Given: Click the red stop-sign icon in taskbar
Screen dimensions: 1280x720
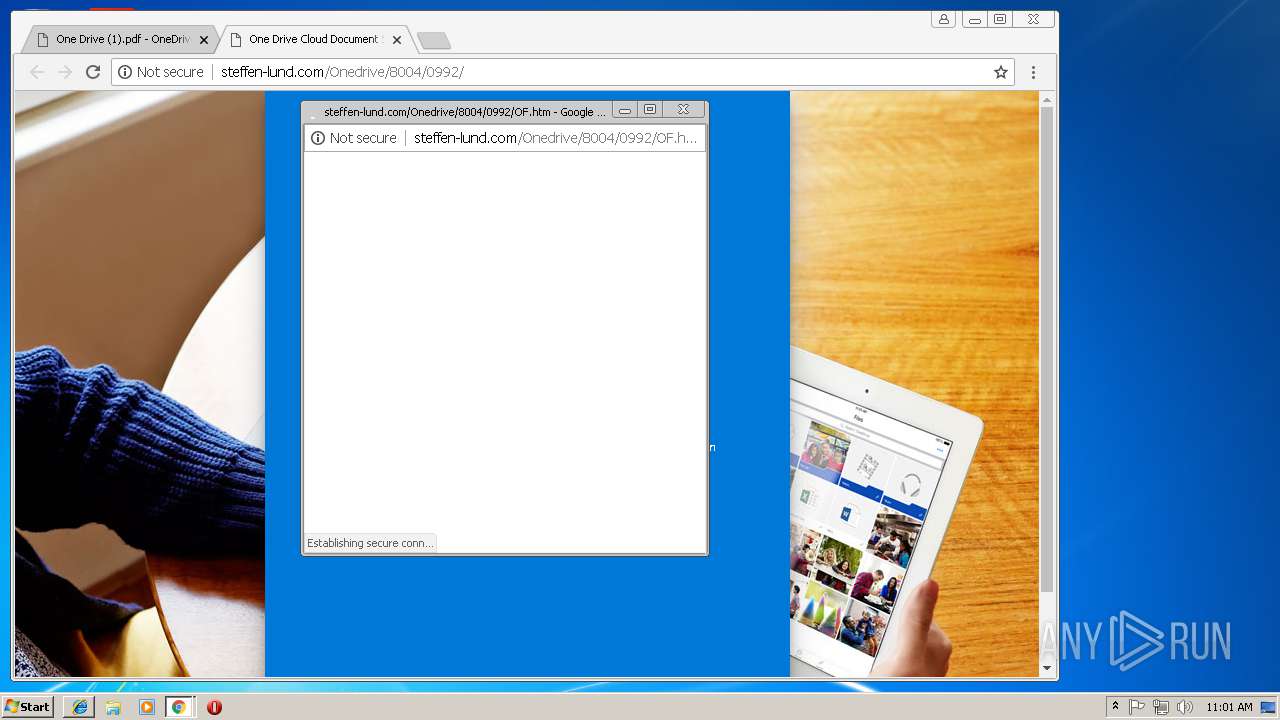Looking at the screenshot, I should coord(214,707).
